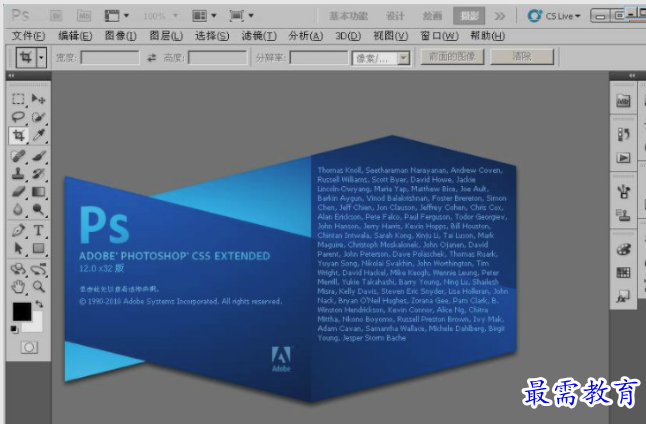Switch to 摄影 workspace
Screen dimensions: 646x424
(469, 16)
